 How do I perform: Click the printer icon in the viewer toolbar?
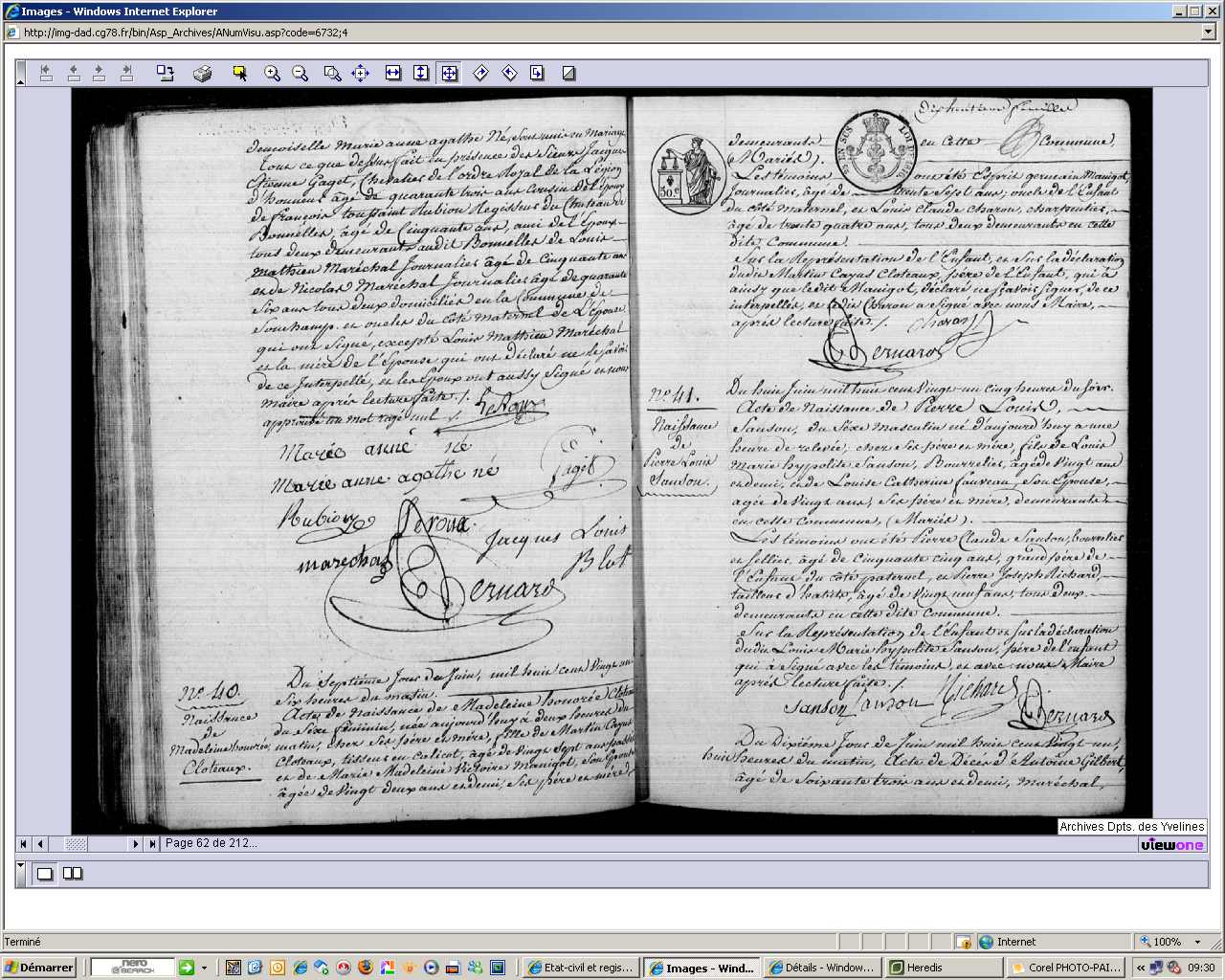[x=202, y=74]
